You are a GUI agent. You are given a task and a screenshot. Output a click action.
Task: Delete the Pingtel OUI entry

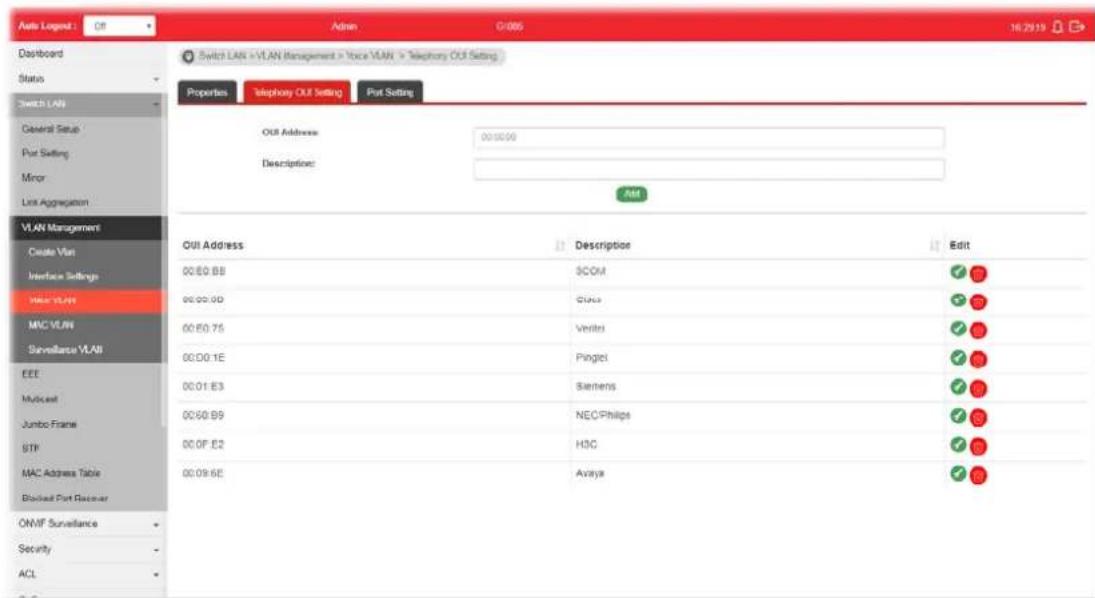tap(978, 360)
